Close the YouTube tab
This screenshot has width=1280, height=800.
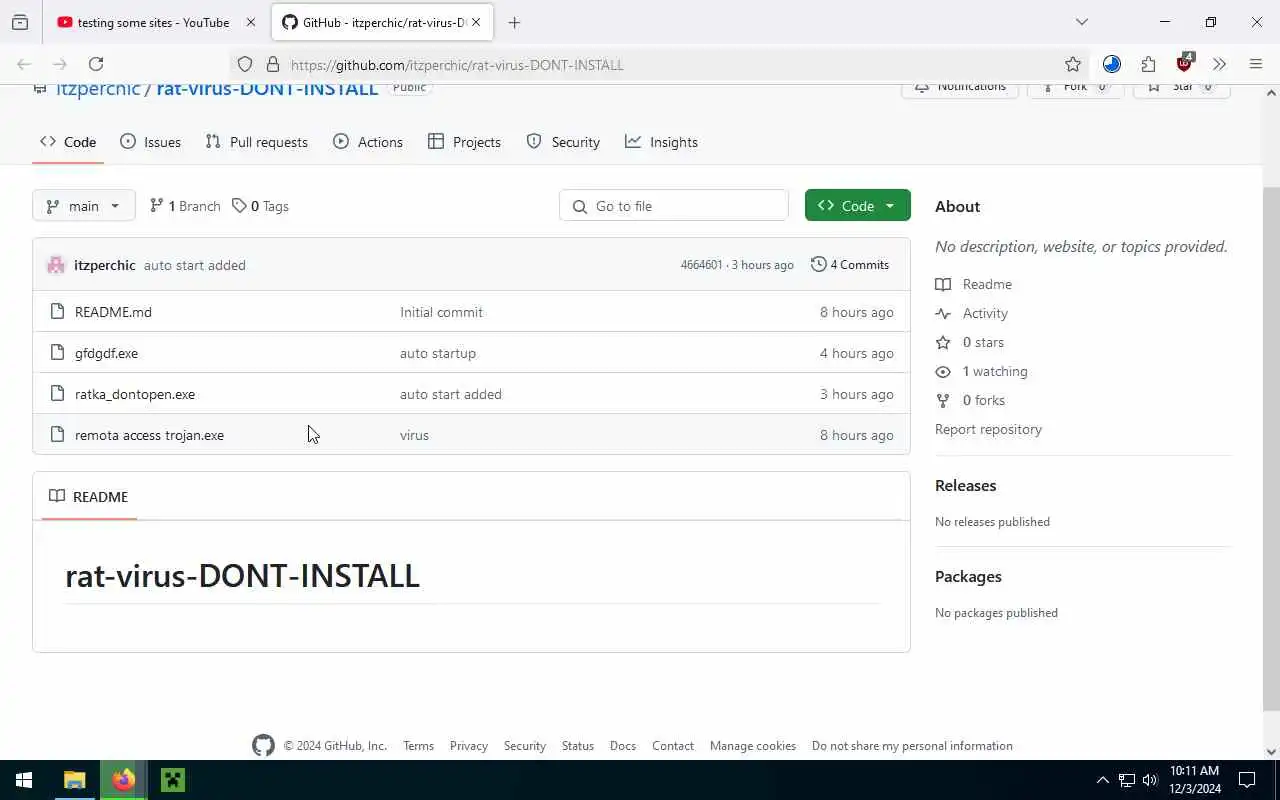pyautogui.click(x=250, y=22)
